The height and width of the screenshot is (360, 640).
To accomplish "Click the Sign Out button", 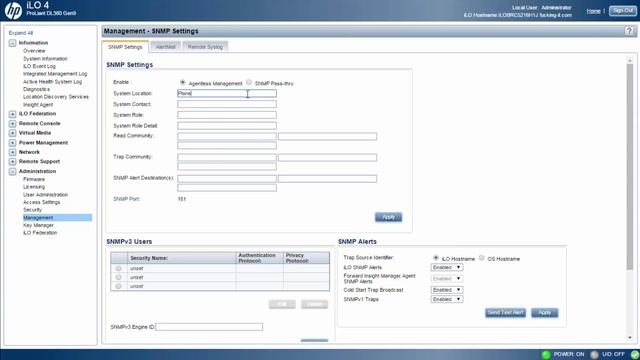I will (623, 11).
